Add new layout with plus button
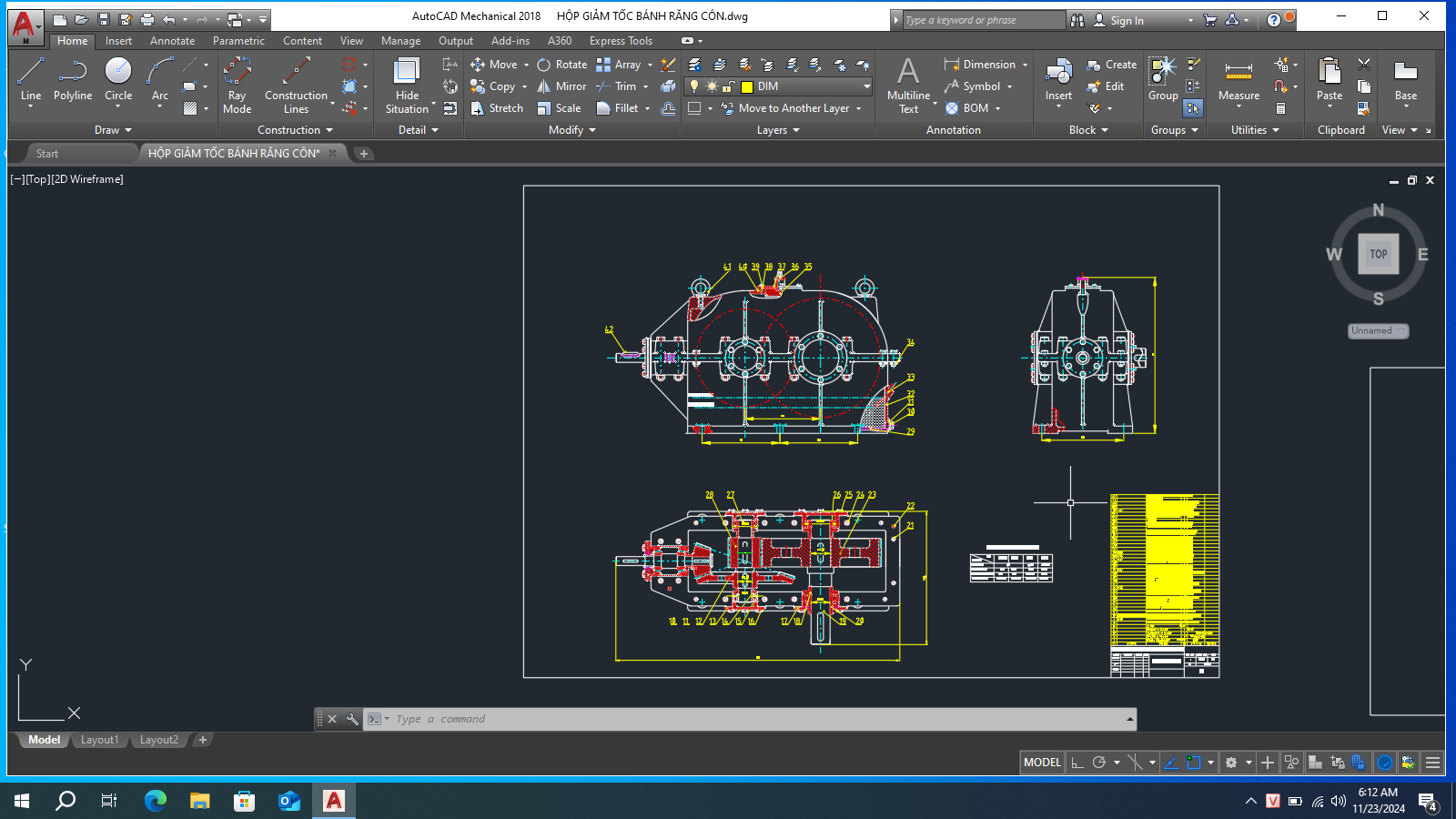The image size is (1456, 819). (203, 740)
